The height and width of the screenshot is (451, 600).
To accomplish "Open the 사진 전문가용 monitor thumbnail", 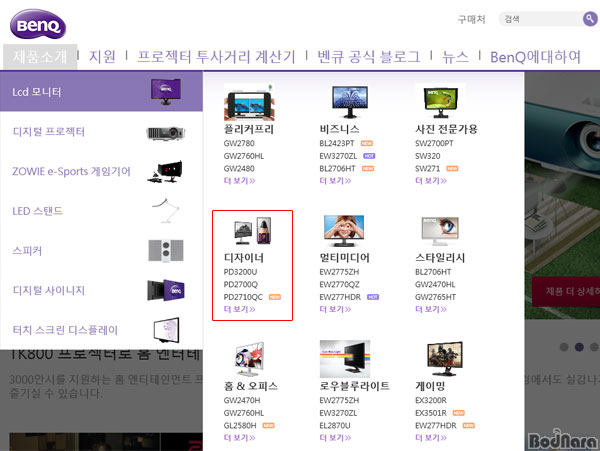I will click(440, 101).
